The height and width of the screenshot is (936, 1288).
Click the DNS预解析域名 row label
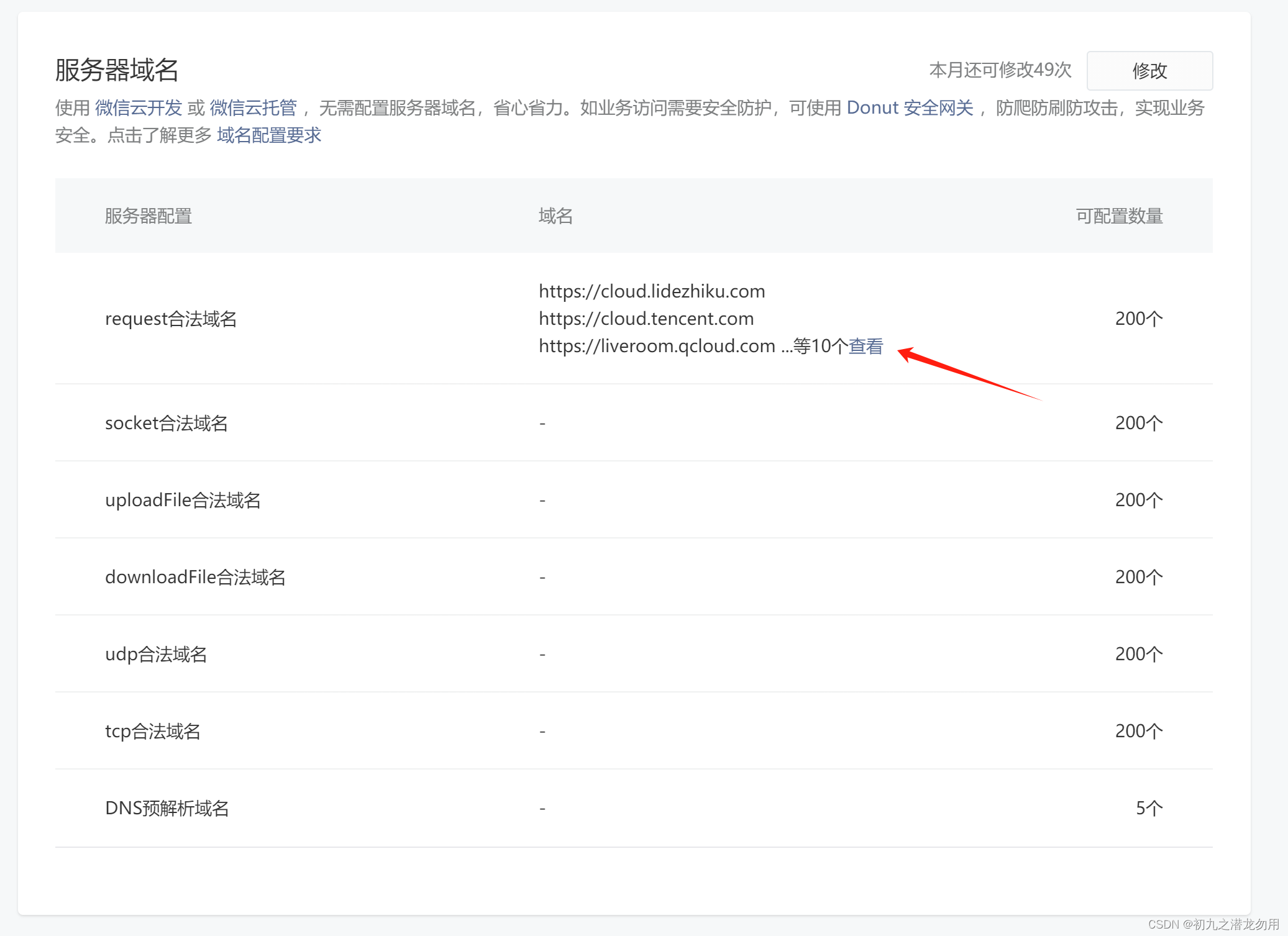tap(167, 808)
